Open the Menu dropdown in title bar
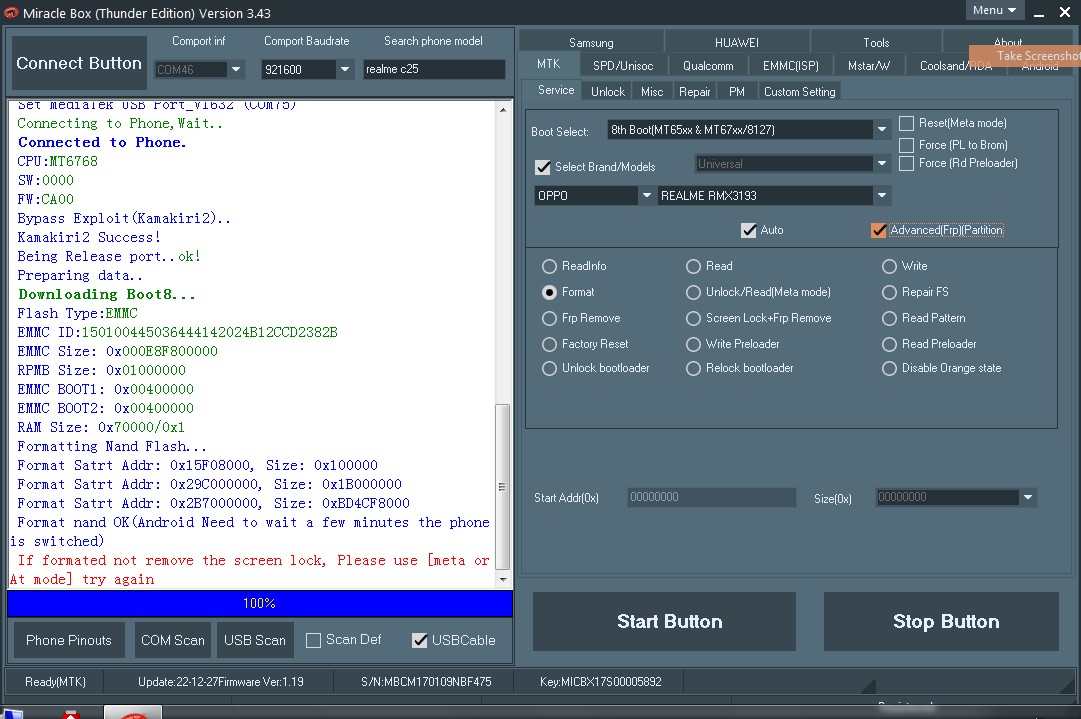 click(994, 10)
